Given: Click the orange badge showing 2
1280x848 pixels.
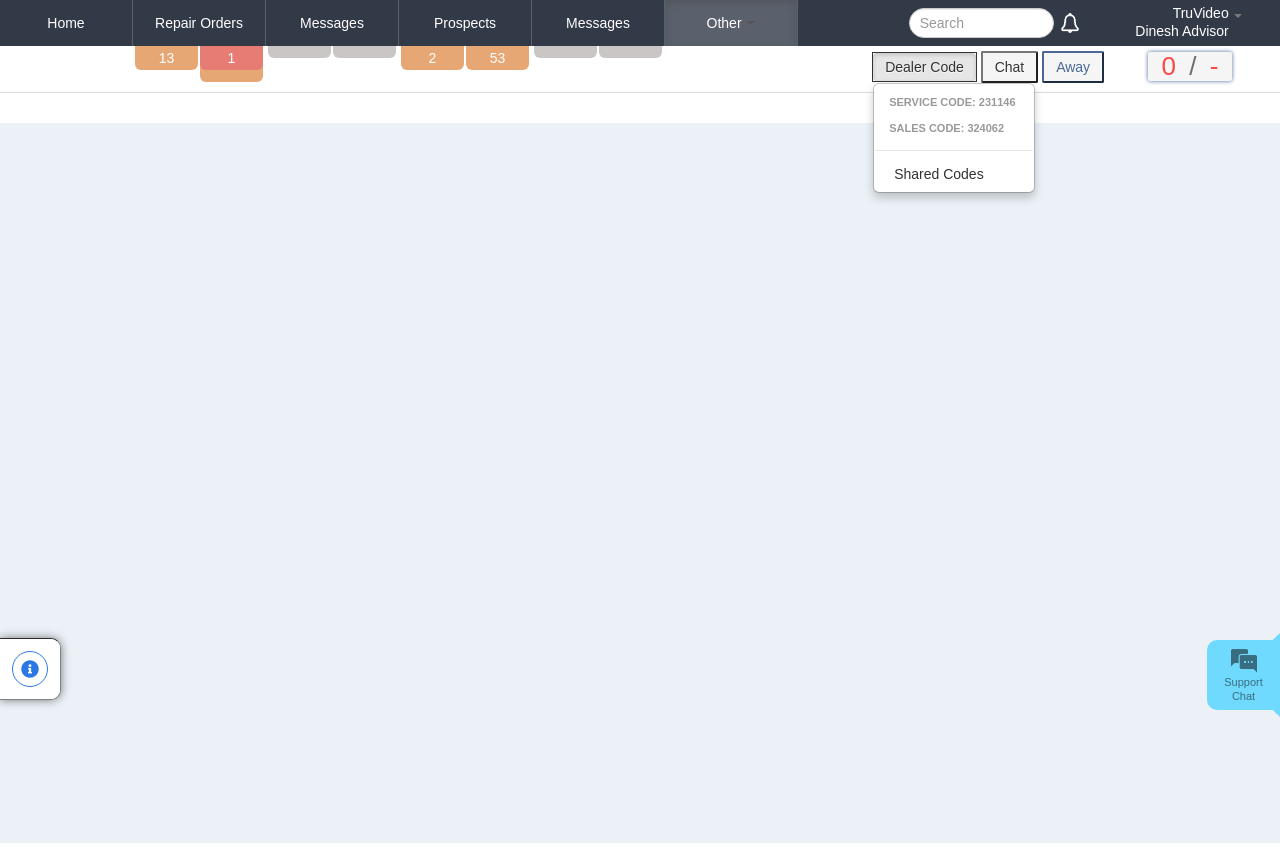Looking at the screenshot, I should (432, 58).
